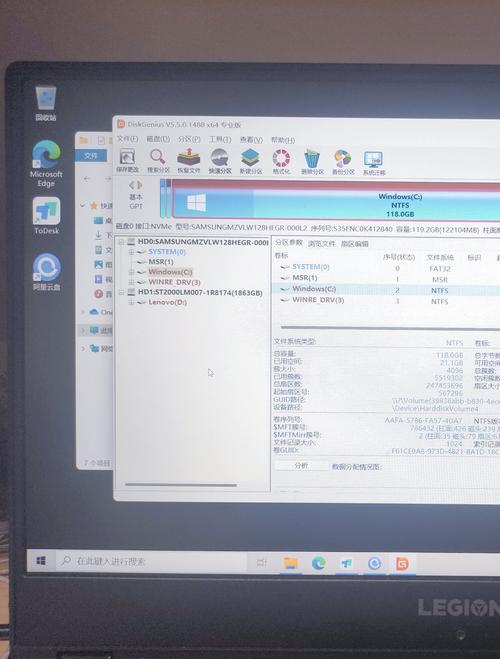The width and height of the screenshot is (500, 659).
Task: Open the Recycle Bin desktop icon
Action: [46, 103]
